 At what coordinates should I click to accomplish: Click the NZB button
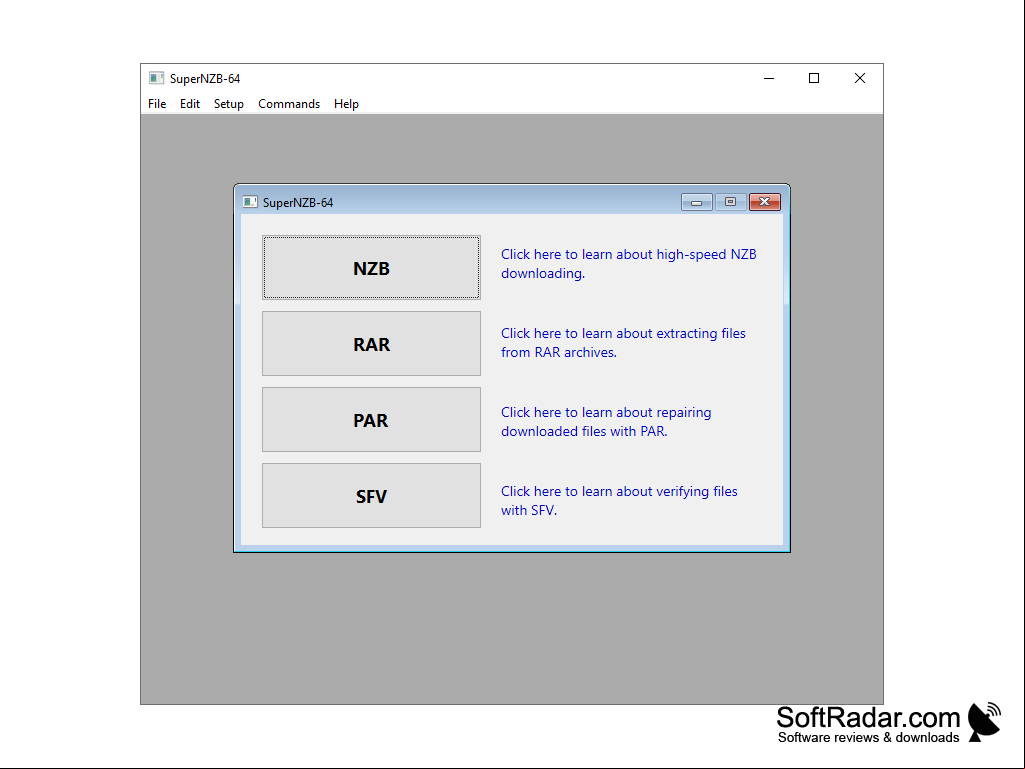coord(371,268)
